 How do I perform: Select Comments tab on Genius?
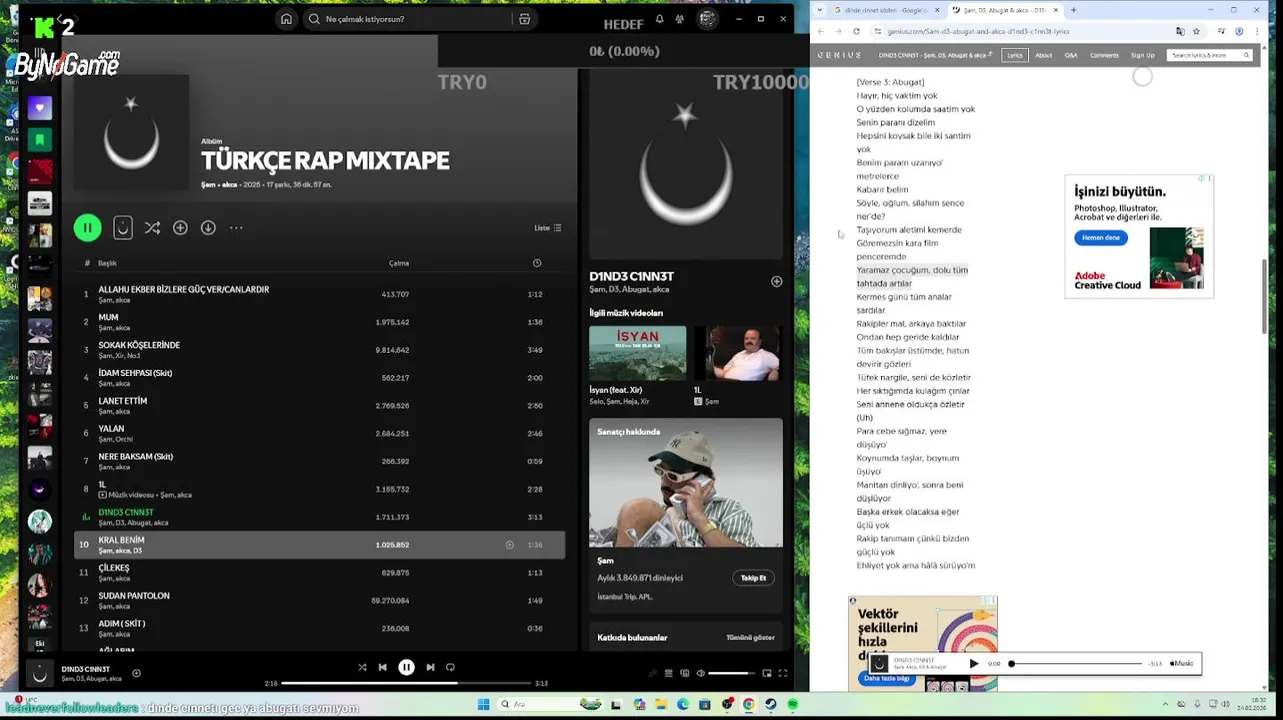tap(1104, 55)
